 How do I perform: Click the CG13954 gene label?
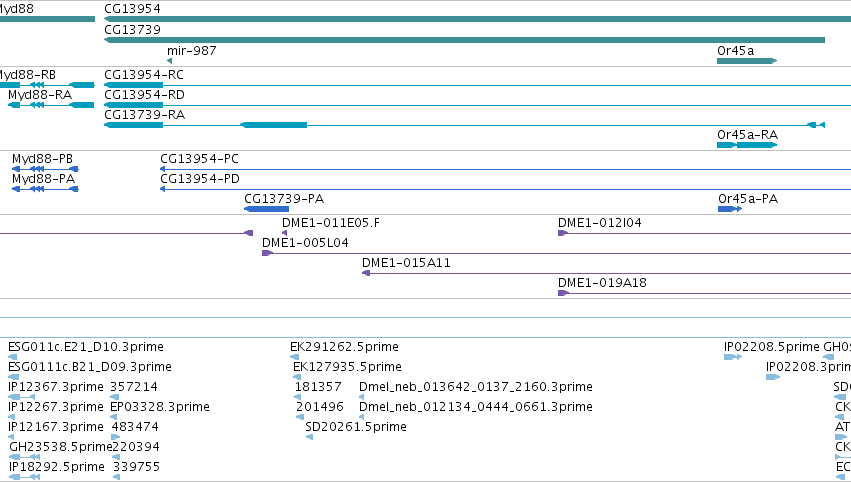click(132, 9)
